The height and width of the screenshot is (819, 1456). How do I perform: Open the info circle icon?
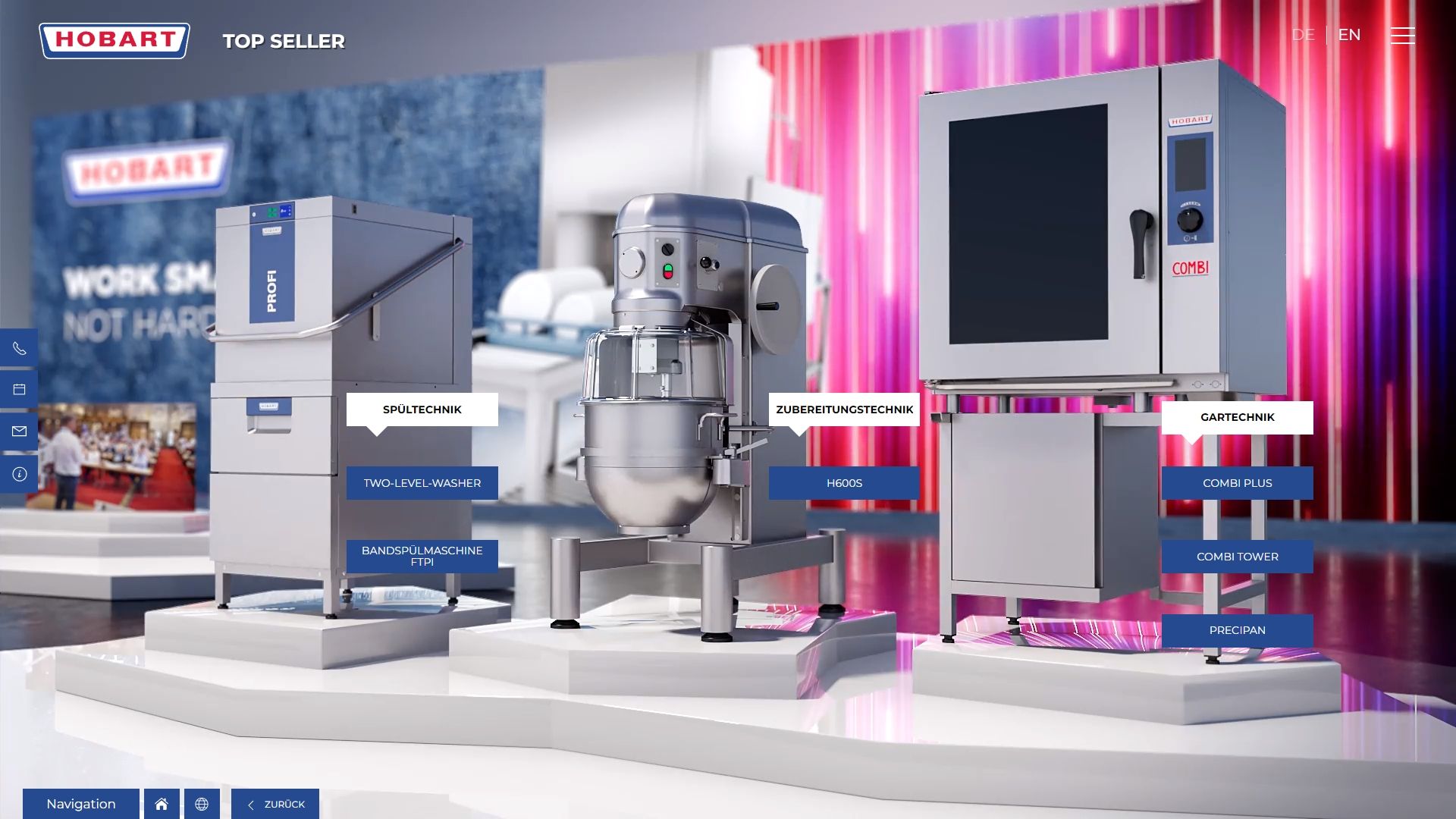[x=20, y=474]
